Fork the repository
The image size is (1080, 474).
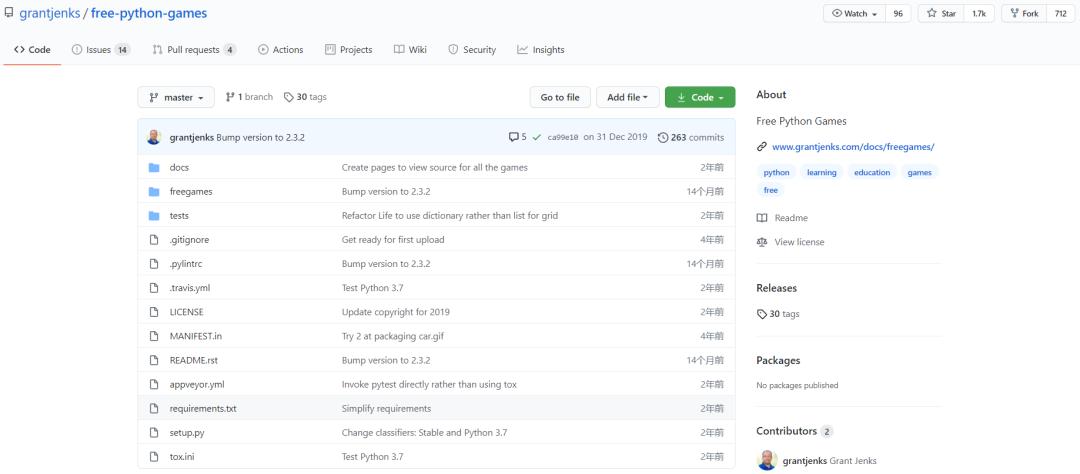1024,14
